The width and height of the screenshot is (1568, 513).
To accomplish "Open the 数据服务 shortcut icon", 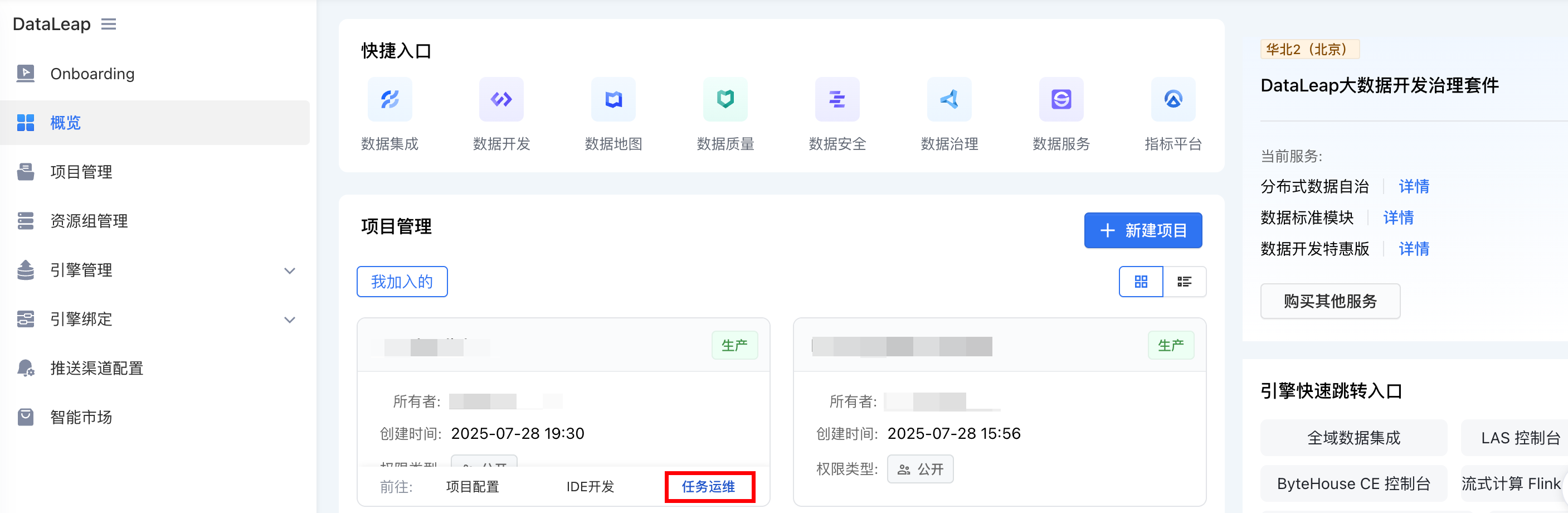I will 1061,99.
